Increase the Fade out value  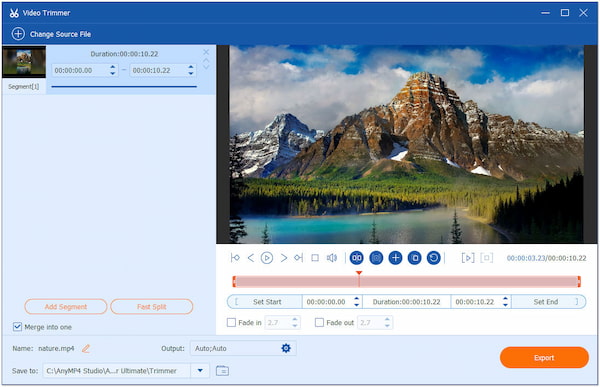(x=387, y=319)
